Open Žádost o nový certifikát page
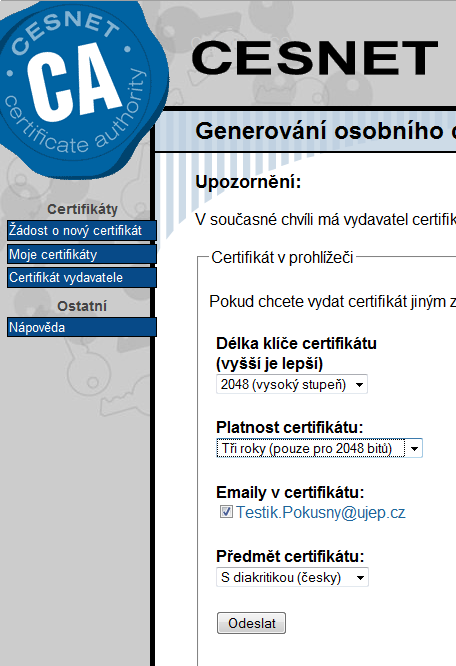 point(82,231)
